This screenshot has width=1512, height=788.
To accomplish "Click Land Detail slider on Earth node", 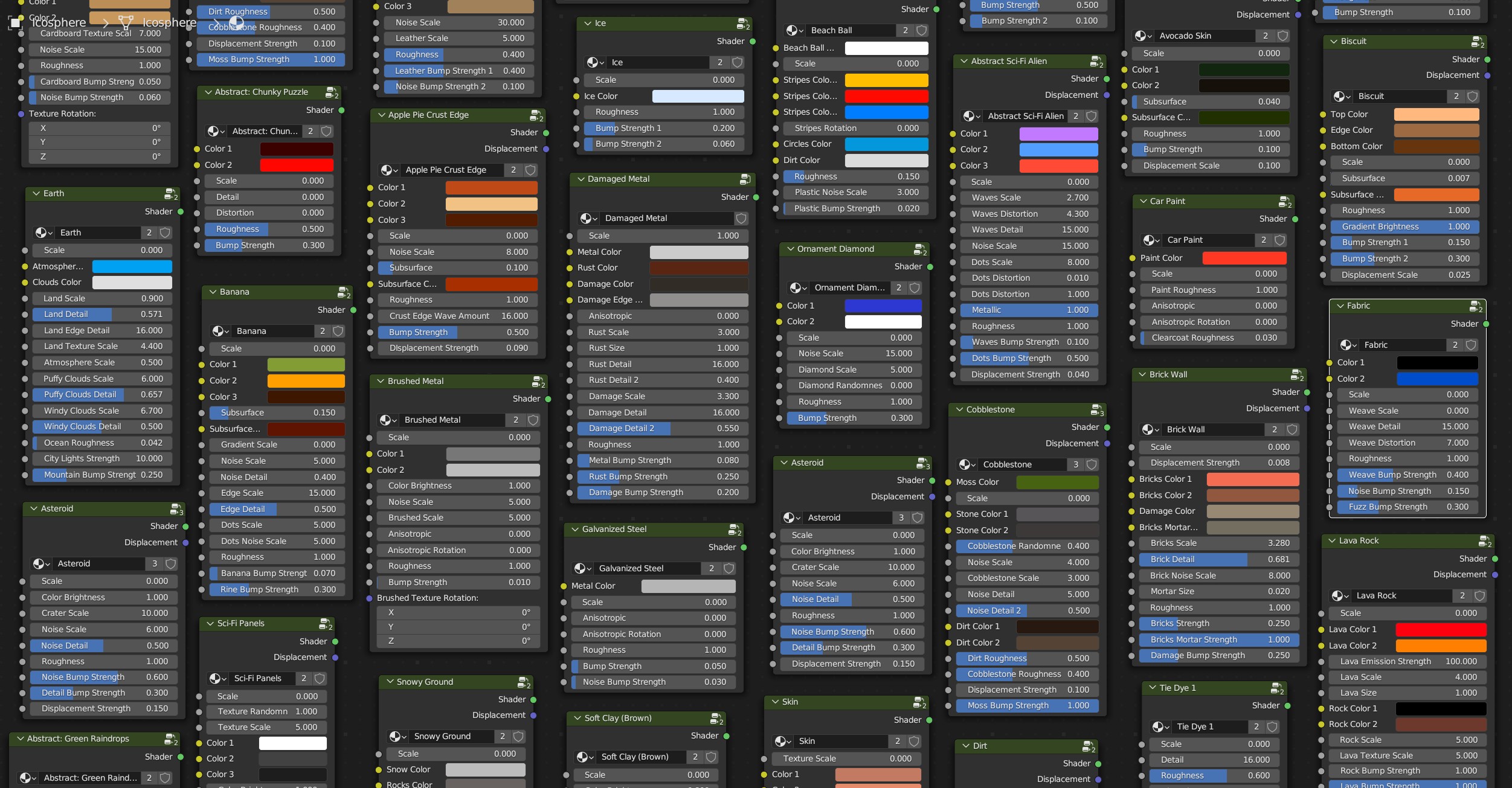I will click(101, 315).
